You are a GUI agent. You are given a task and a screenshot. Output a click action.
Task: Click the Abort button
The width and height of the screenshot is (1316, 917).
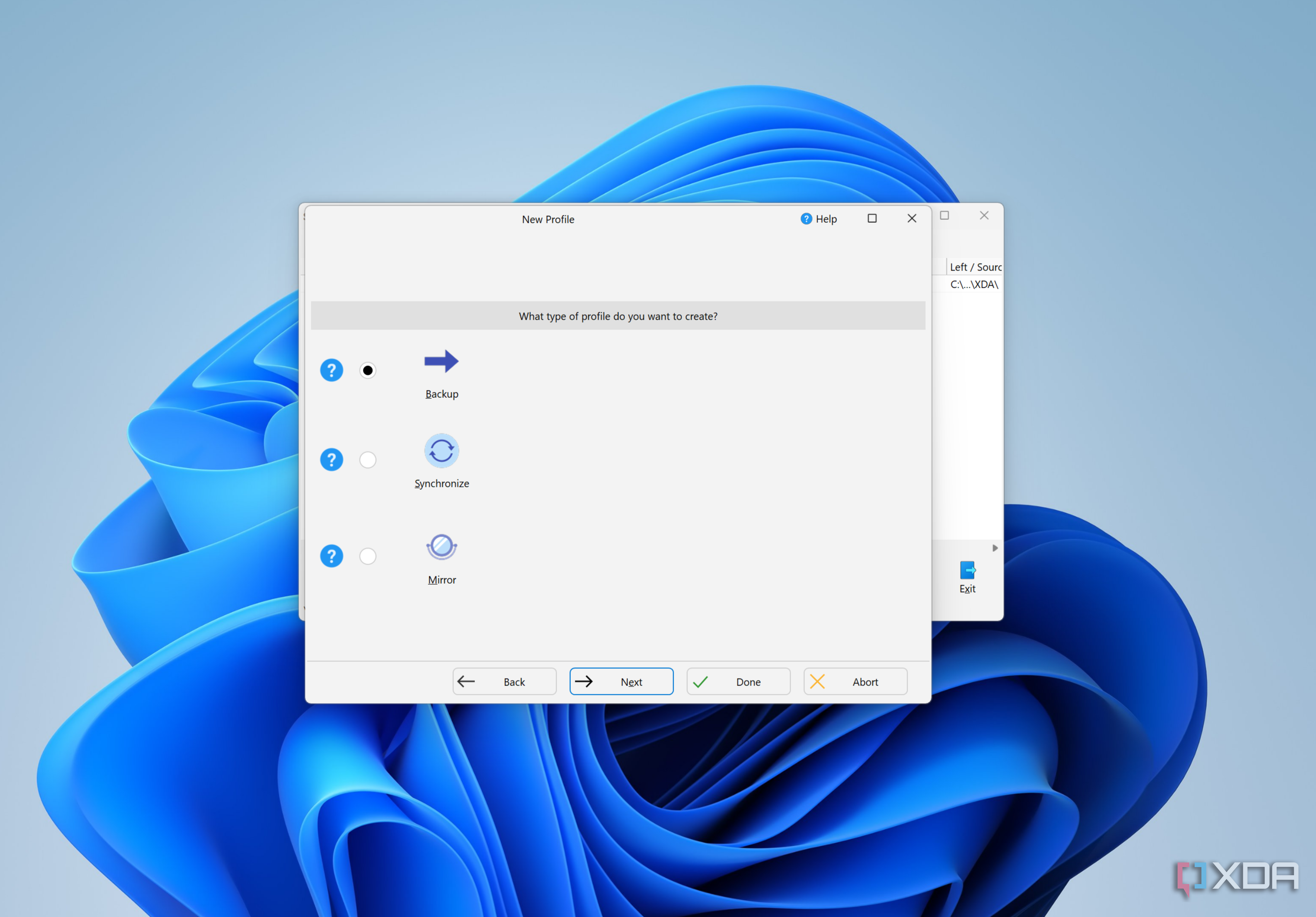coord(855,681)
